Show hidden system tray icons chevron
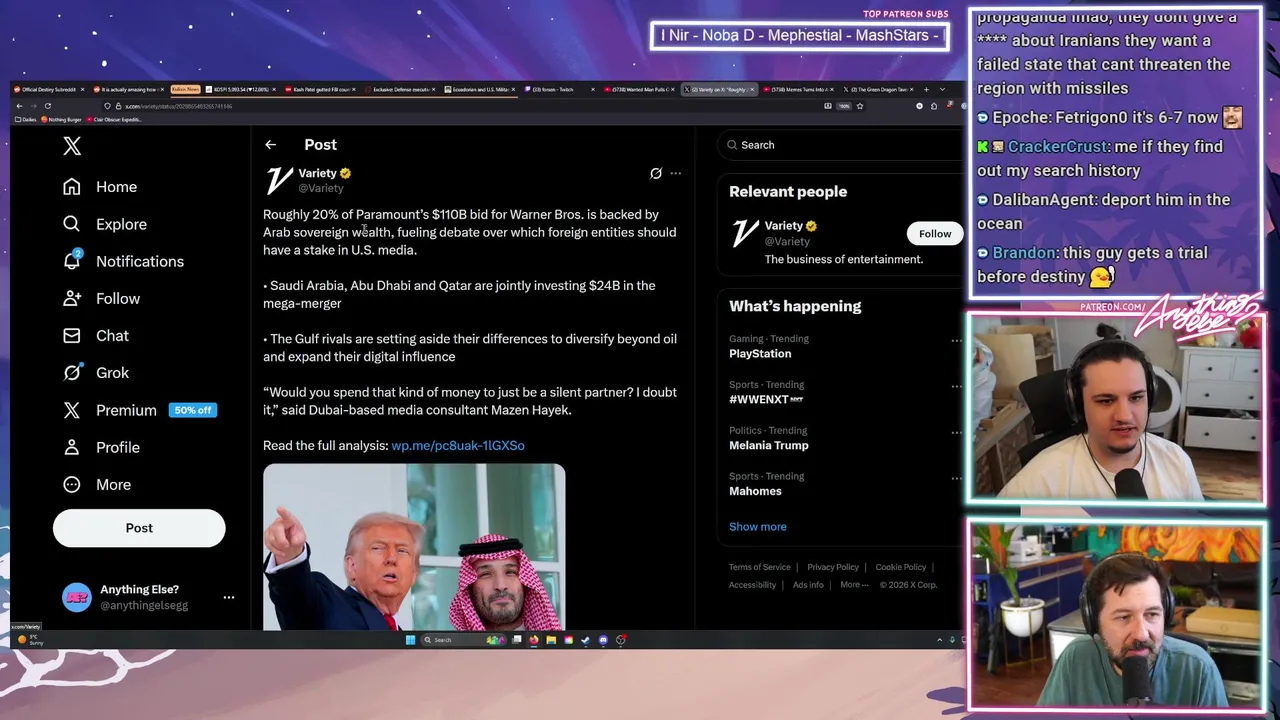Viewport: 1280px width, 720px height. (x=939, y=640)
